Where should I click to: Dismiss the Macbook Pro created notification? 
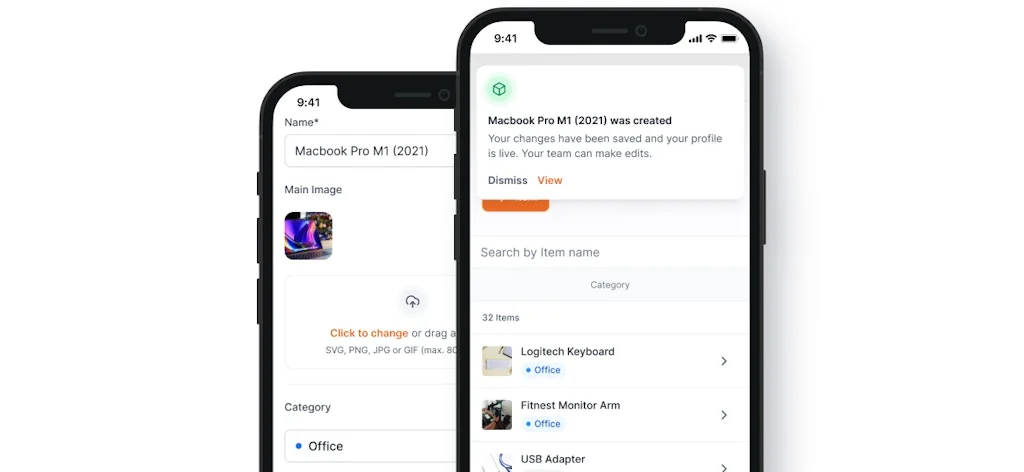tap(507, 180)
